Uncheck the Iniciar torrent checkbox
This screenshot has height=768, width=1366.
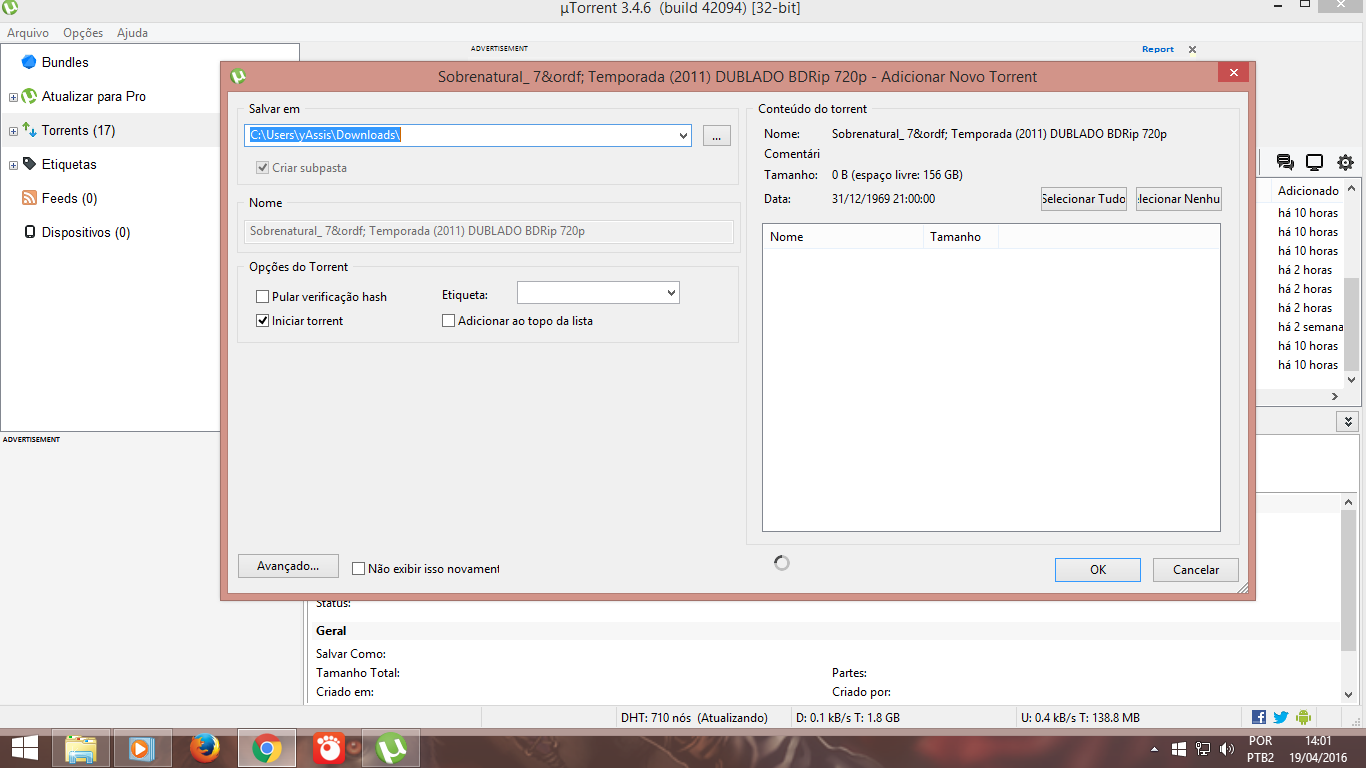[x=263, y=321]
